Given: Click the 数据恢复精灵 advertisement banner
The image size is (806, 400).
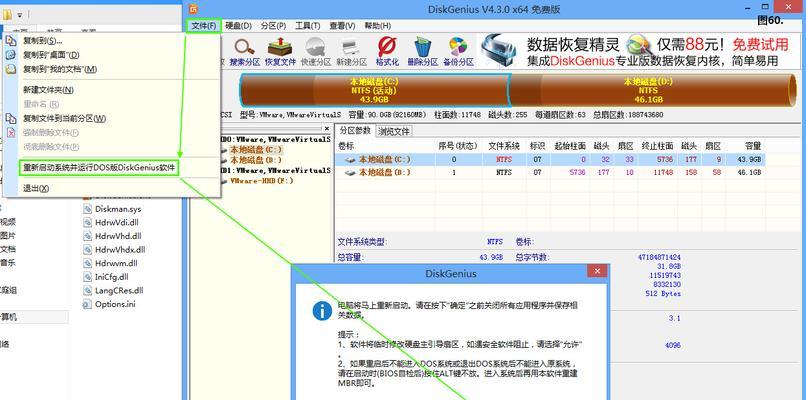Looking at the screenshot, I should pos(637,51).
